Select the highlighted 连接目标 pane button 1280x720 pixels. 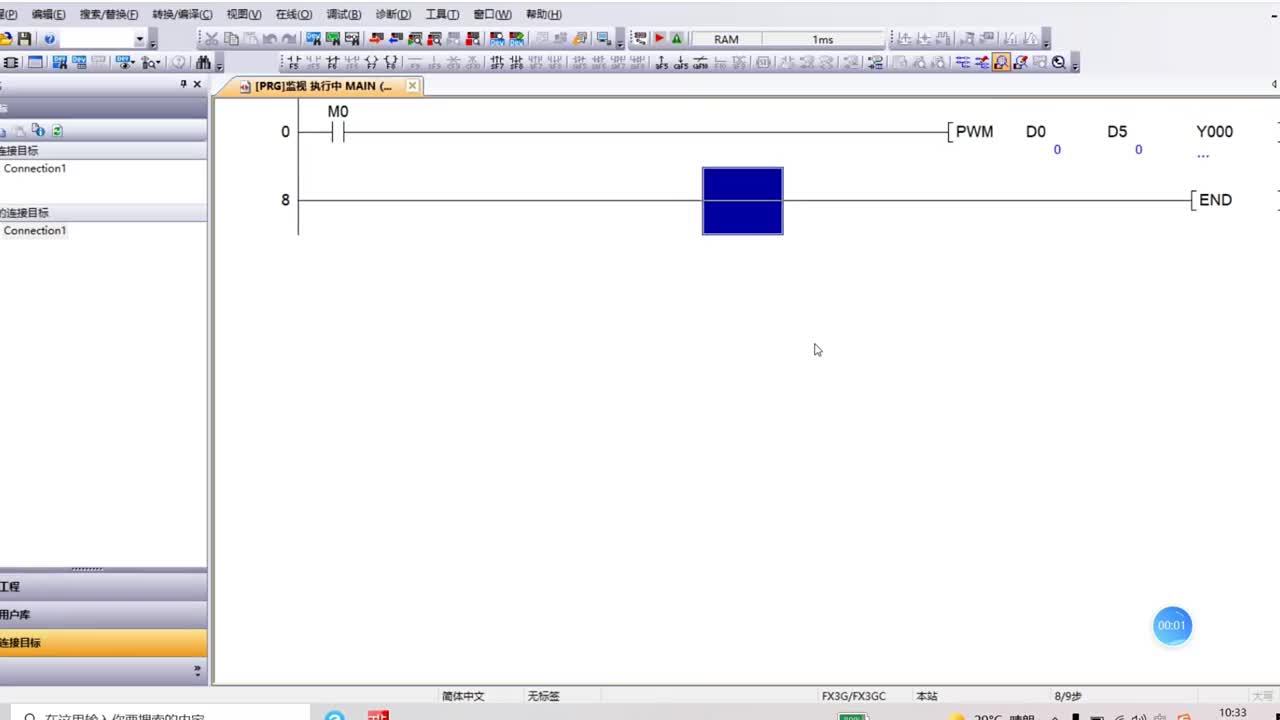click(104, 643)
